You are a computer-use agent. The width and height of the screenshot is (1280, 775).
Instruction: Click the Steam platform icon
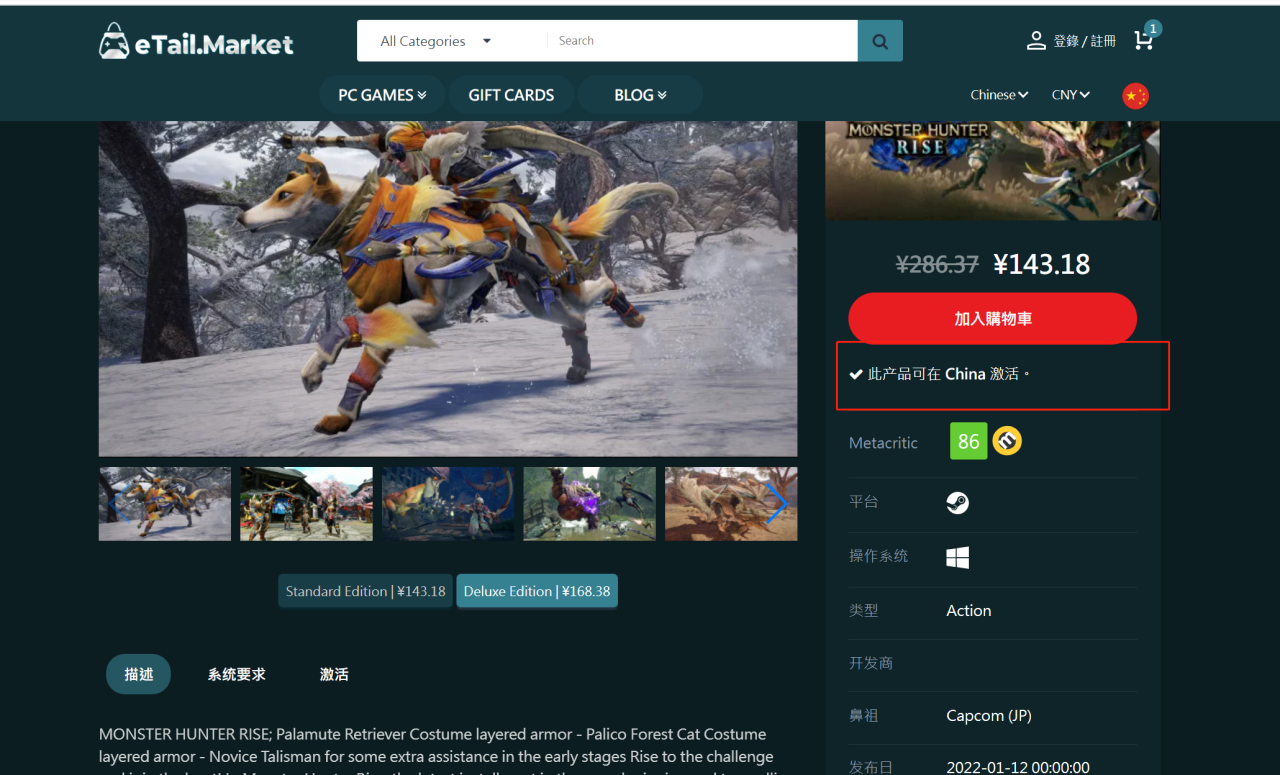[958, 503]
